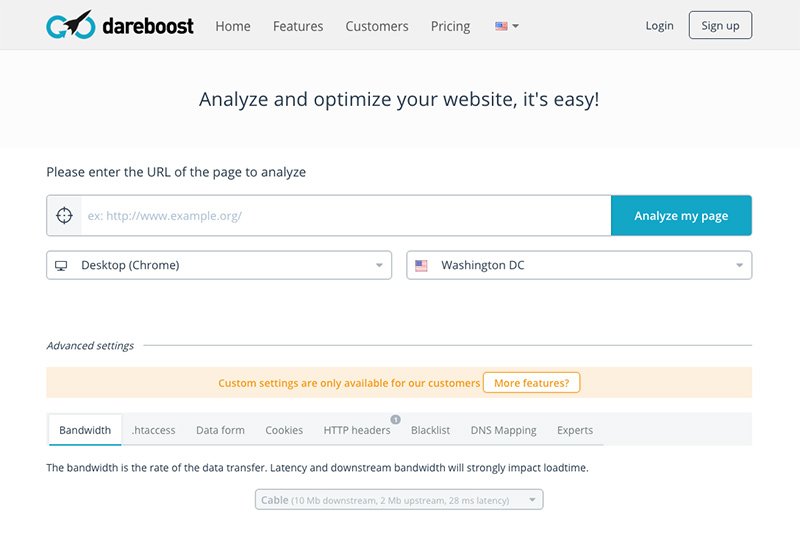Open the language flag selector
800x542 pixels.
coord(506,26)
